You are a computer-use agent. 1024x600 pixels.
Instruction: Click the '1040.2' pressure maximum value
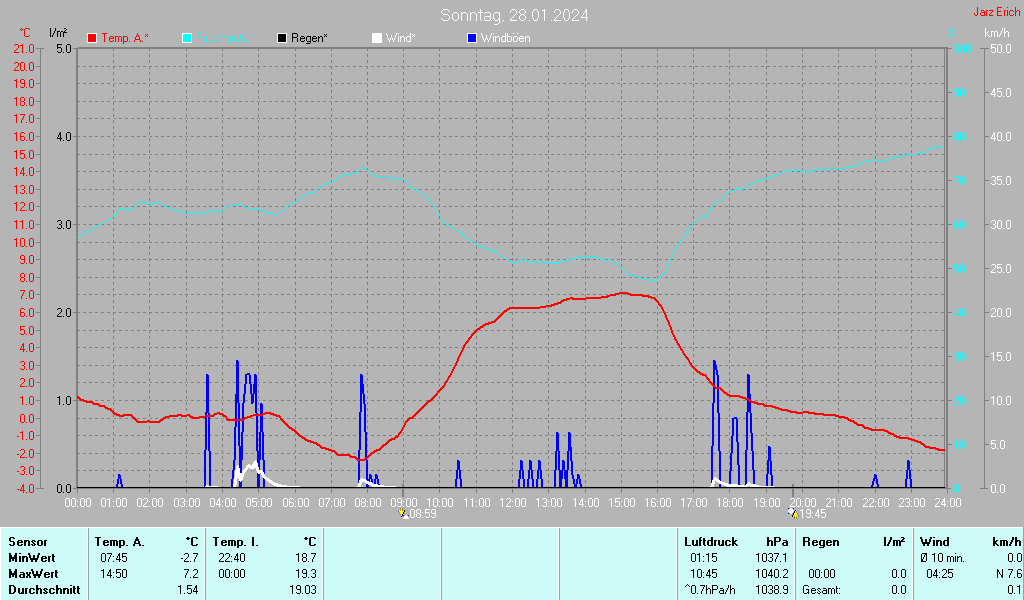(771, 574)
